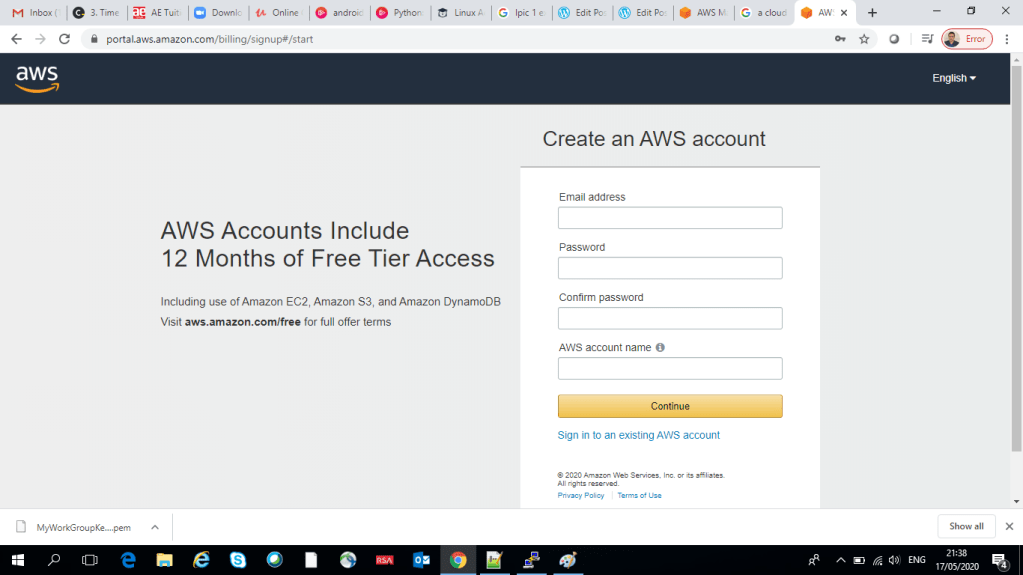1023x575 pixels.
Task: Open the Chrome media control icon
Action: pos(927,39)
